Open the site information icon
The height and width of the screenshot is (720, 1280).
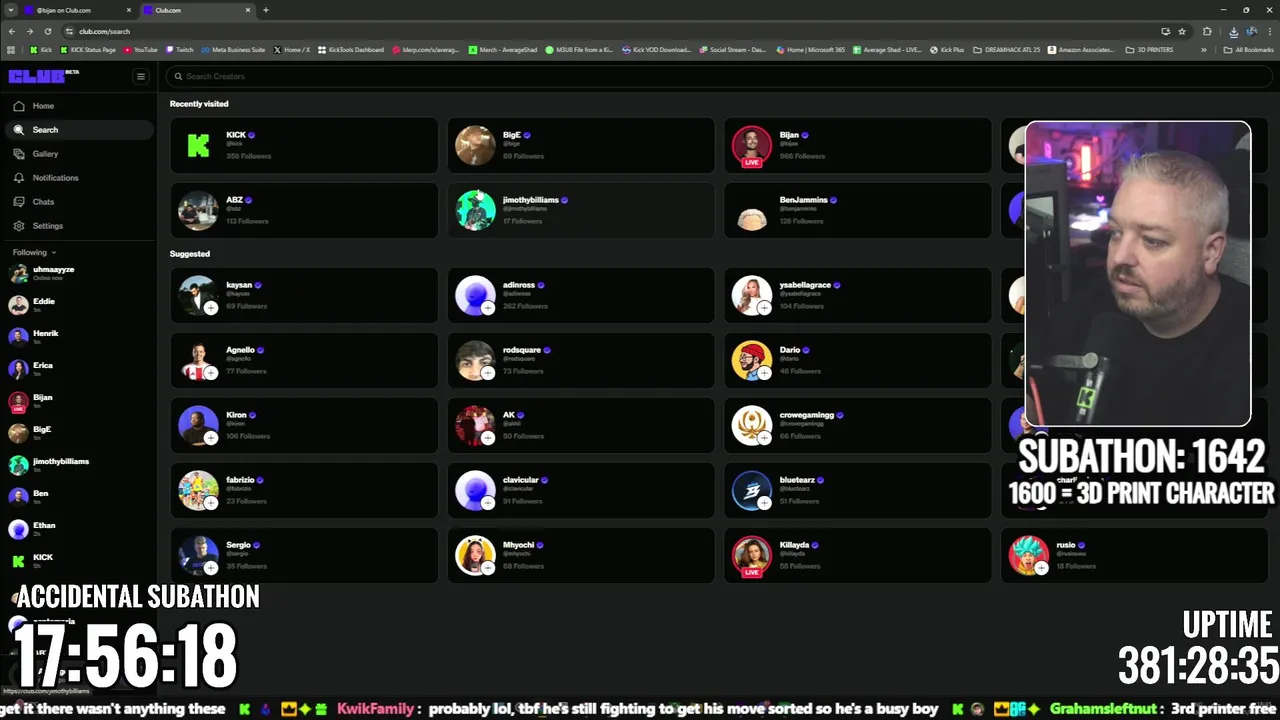[69, 31]
